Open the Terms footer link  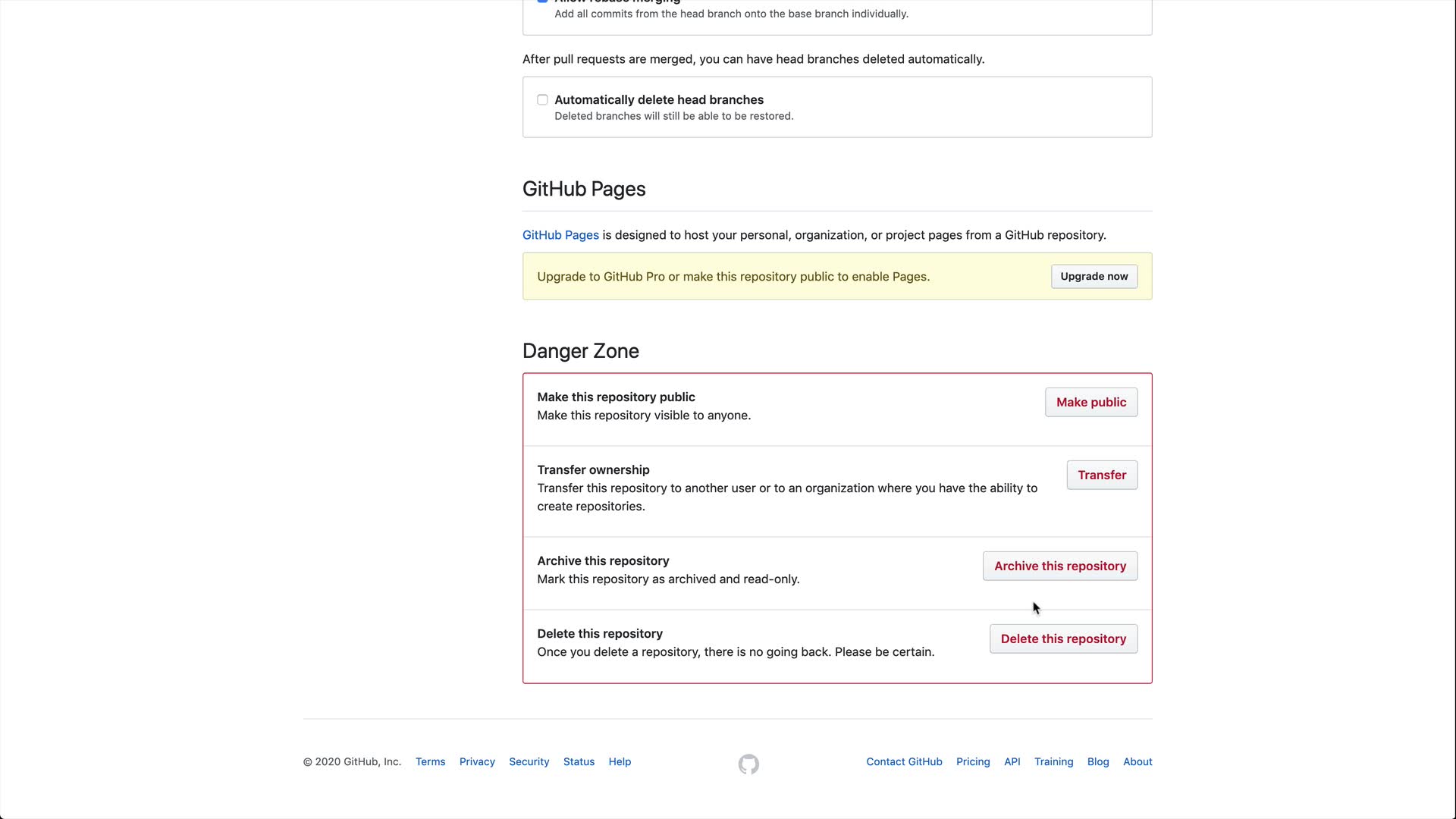(x=430, y=761)
